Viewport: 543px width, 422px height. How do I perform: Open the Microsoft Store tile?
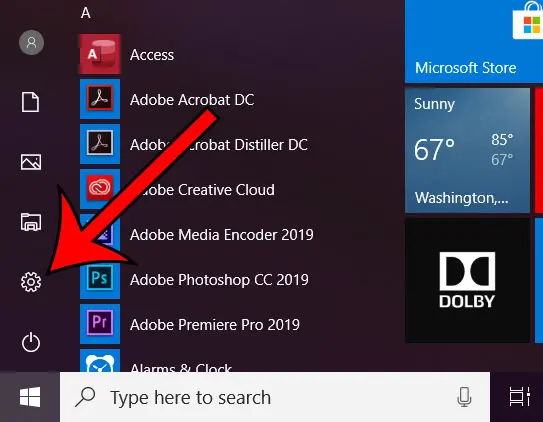point(474,41)
